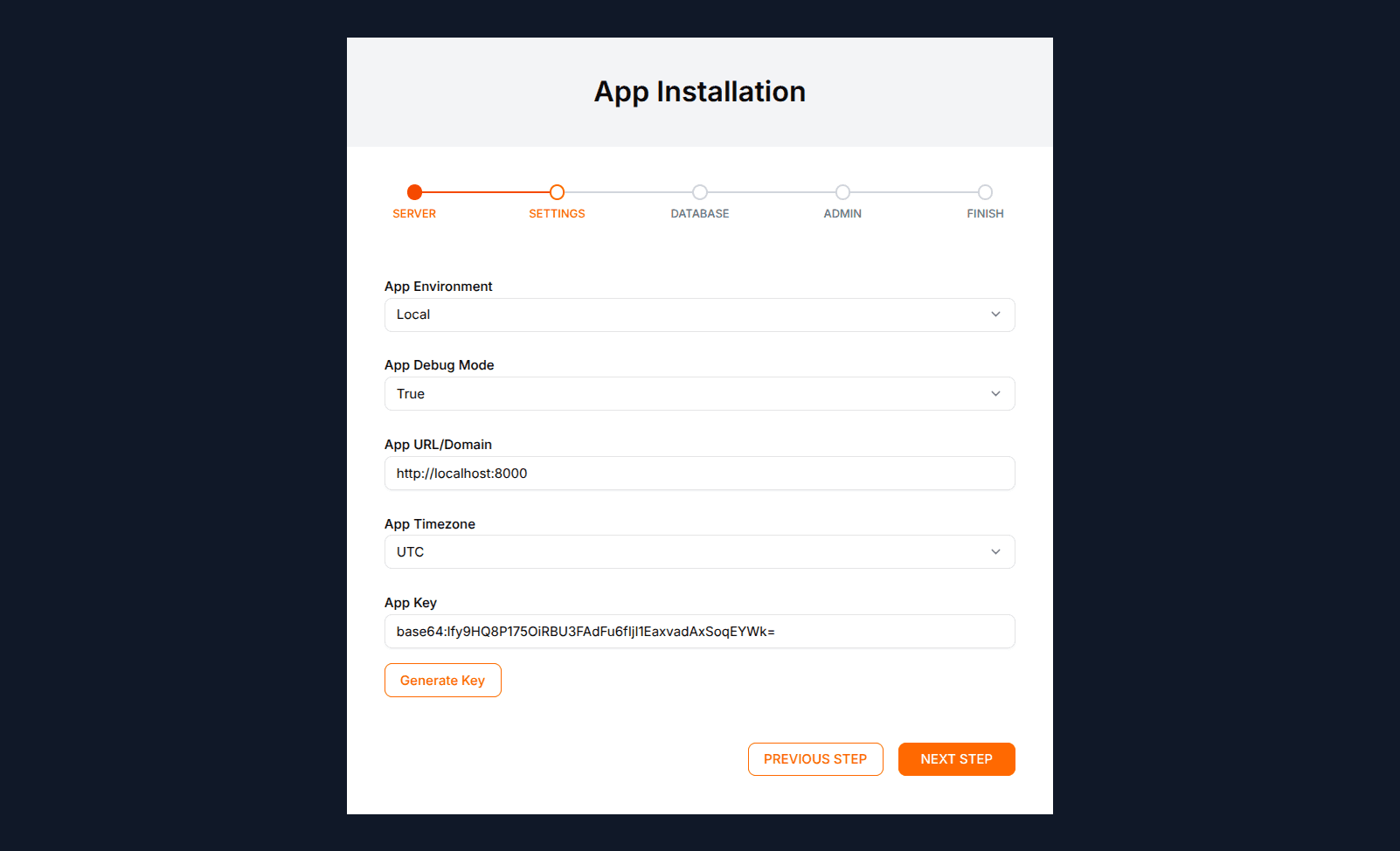This screenshot has width=1400, height=851.
Task: Click the NEXT STEP button
Action: [956, 759]
